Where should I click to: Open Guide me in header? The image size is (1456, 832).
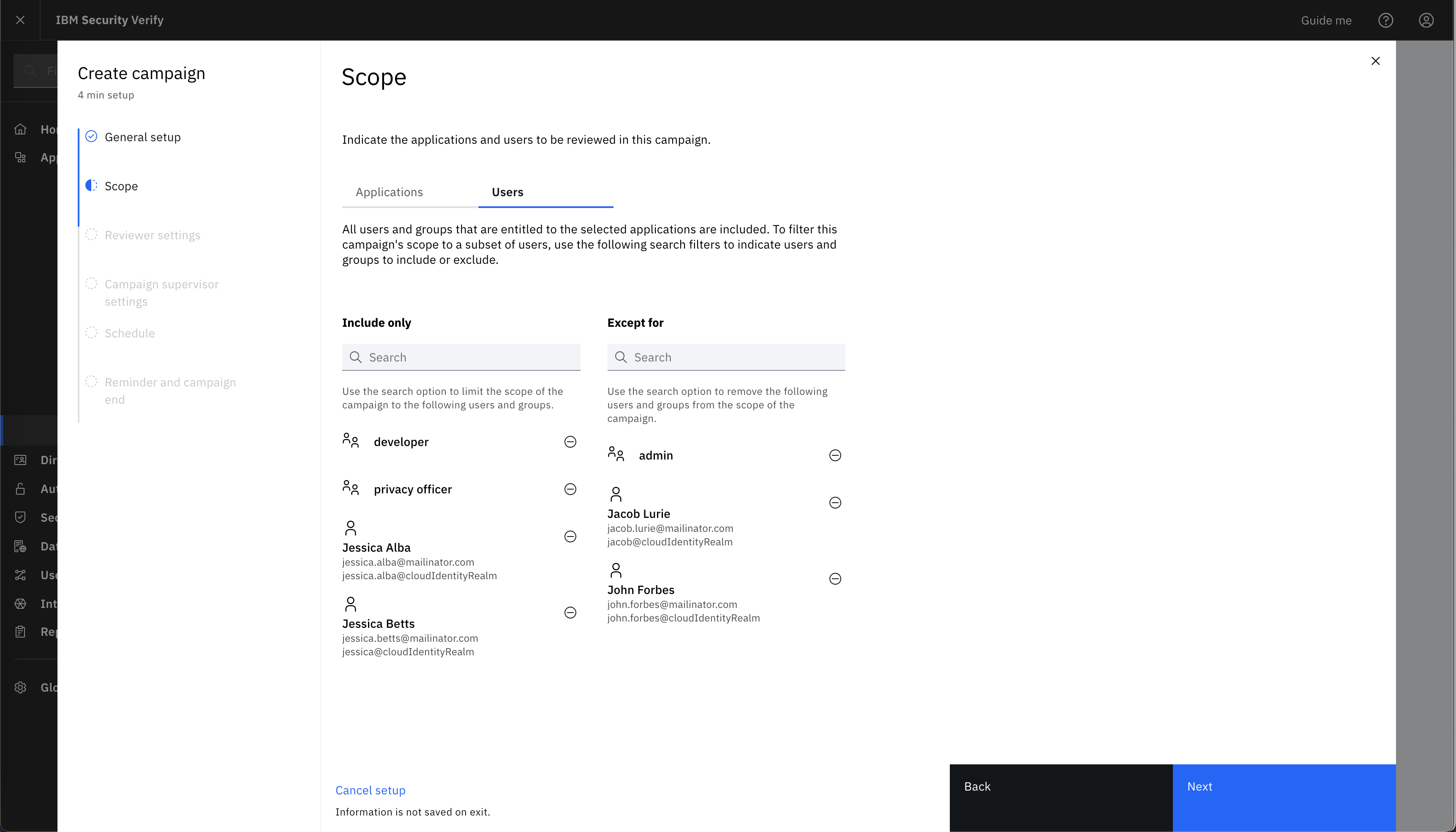(1326, 21)
